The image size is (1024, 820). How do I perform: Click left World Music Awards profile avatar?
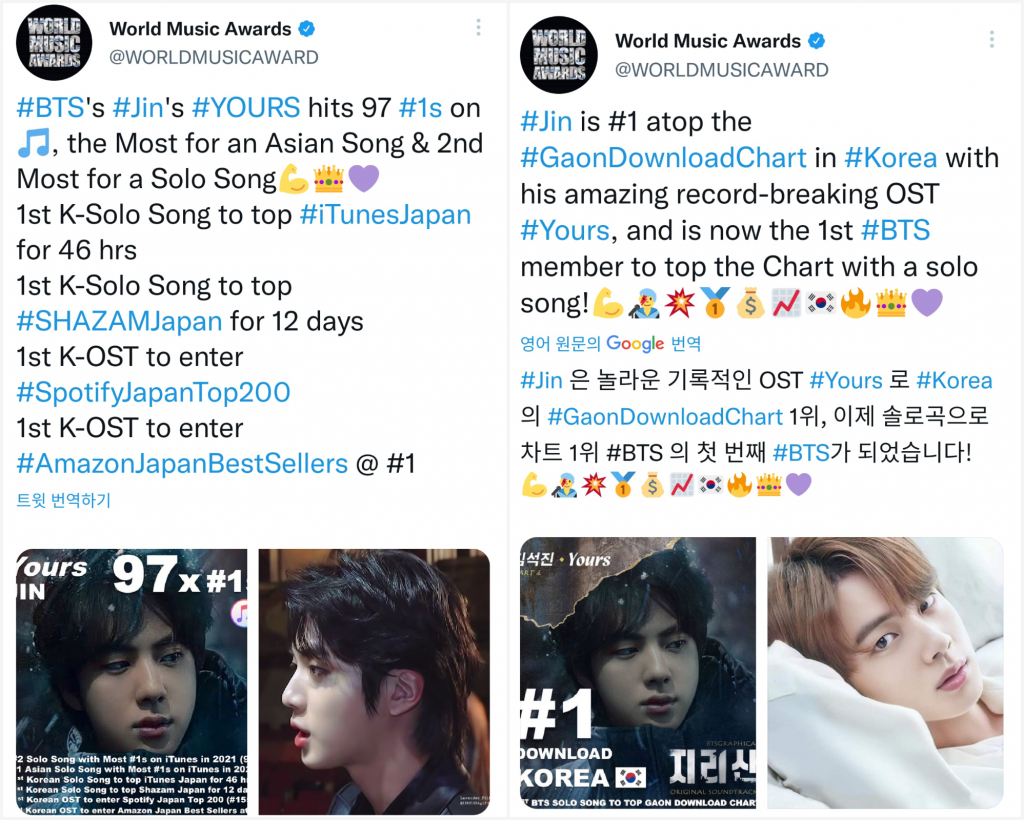(x=54, y=43)
